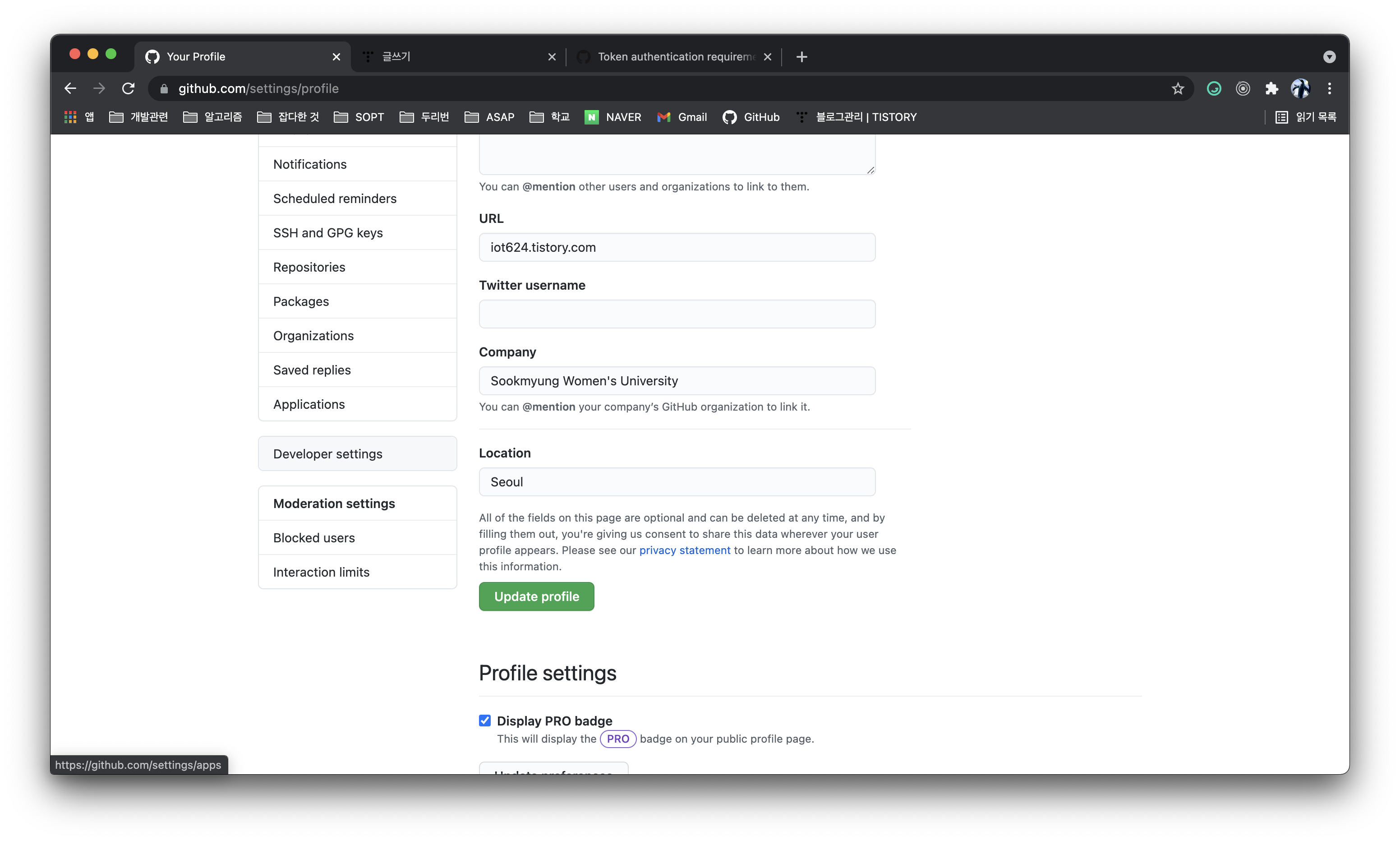The image size is (1400, 841).
Task: Open the 읽기 목록 reading list
Action: click(1306, 117)
